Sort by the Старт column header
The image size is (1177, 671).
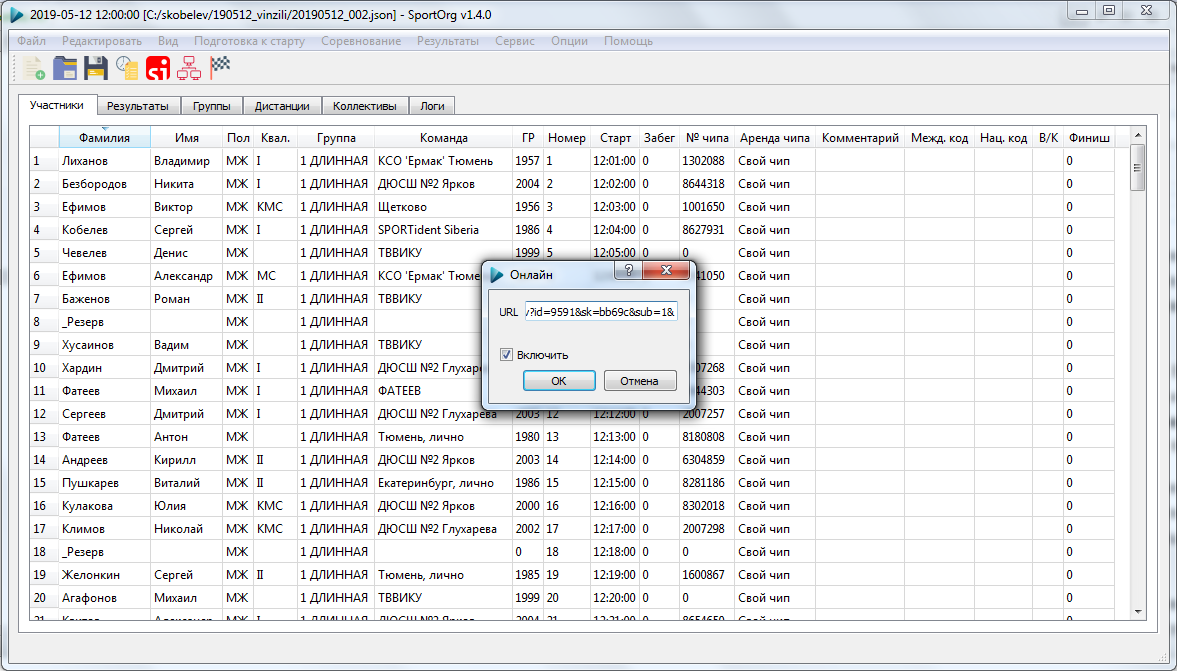[616, 137]
